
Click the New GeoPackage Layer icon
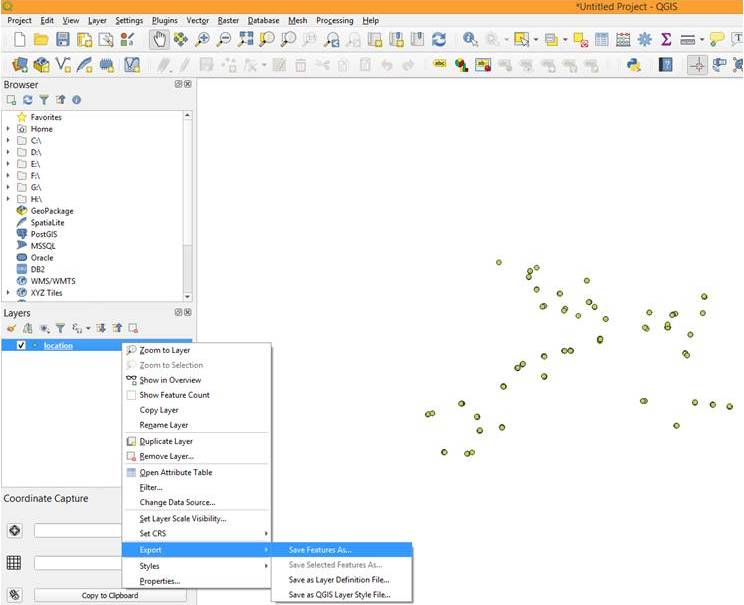tap(41, 65)
